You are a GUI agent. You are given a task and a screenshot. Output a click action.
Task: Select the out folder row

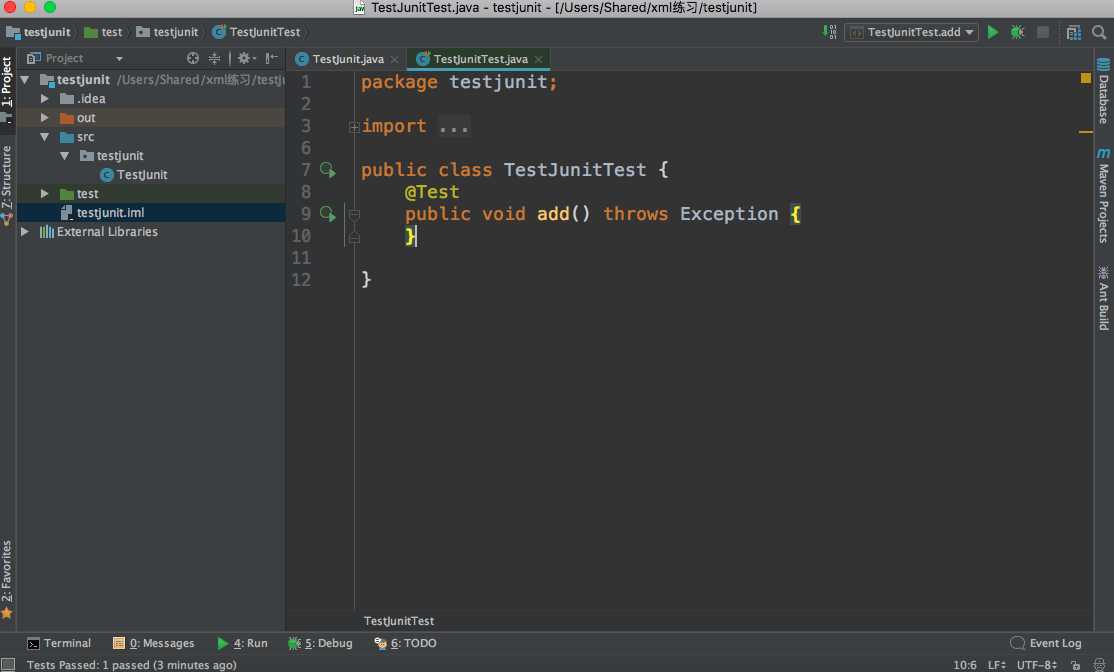(151, 118)
